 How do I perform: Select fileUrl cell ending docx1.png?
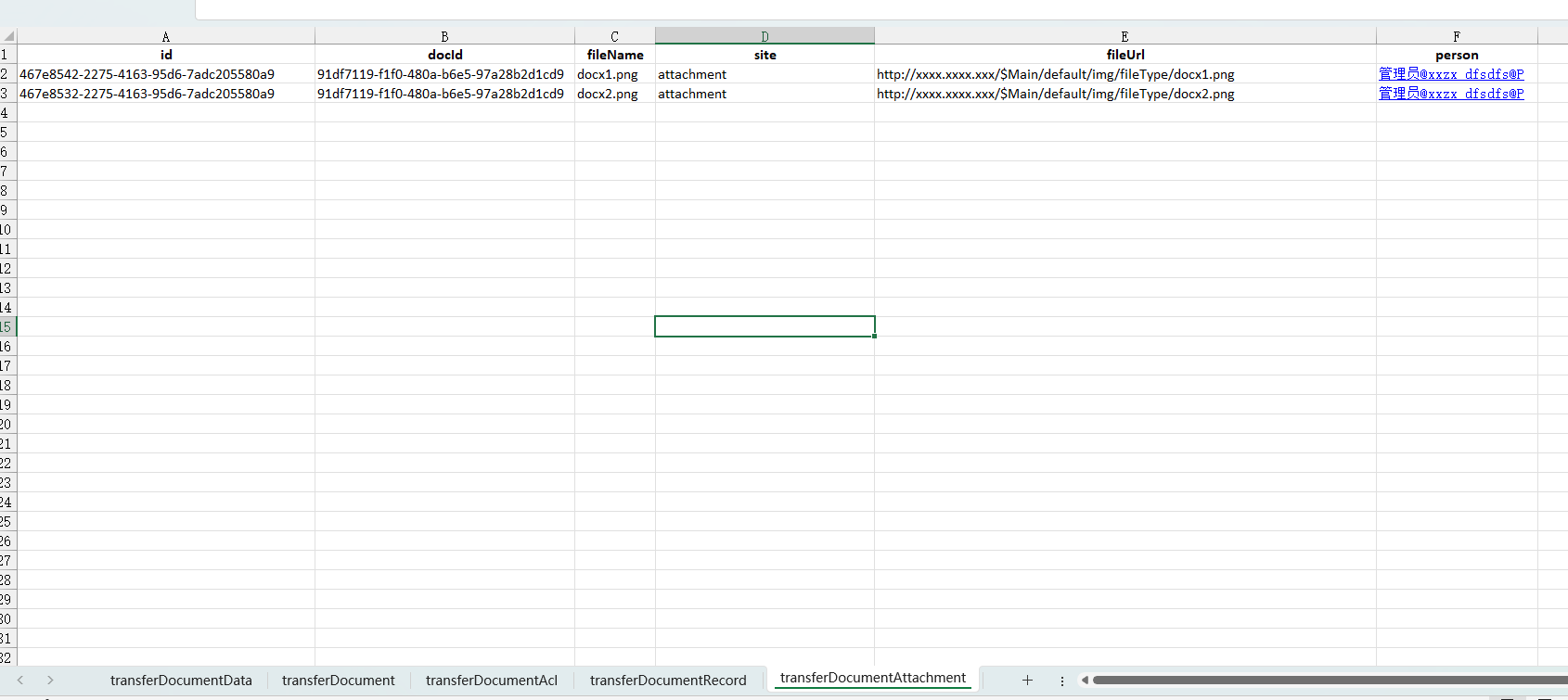1125,74
